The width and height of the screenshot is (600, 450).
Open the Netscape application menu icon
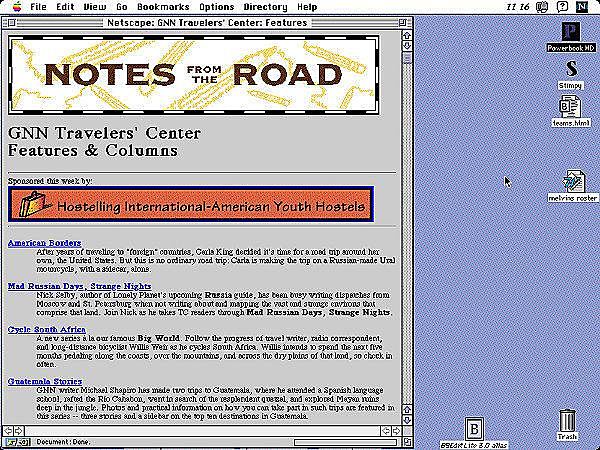pos(582,7)
